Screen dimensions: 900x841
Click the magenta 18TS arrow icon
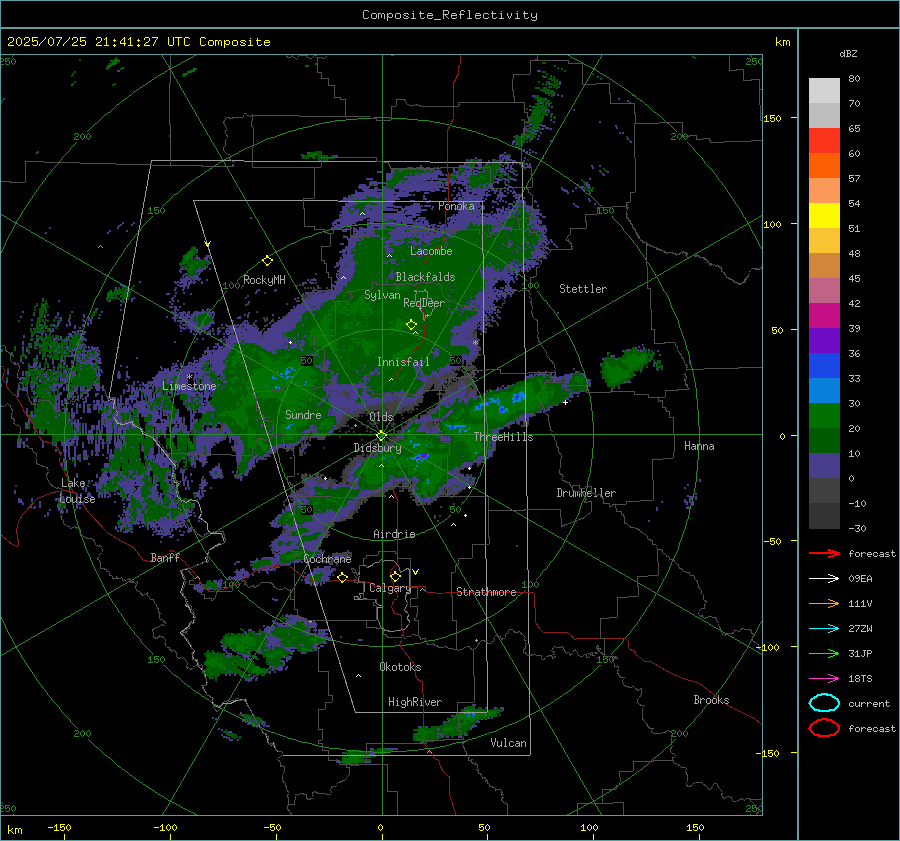click(x=824, y=679)
